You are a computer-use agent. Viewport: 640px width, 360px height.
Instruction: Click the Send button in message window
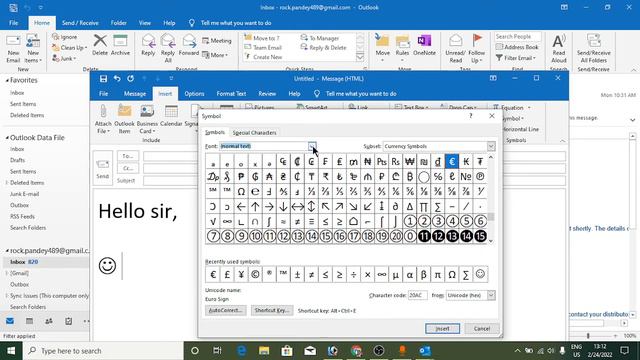tap(102, 168)
